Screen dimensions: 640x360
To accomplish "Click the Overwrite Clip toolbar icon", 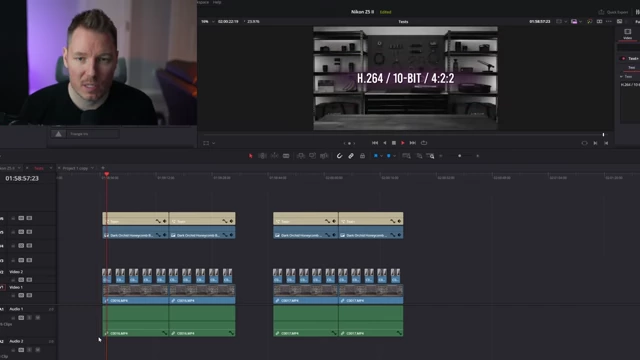I will [x=313, y=156].
